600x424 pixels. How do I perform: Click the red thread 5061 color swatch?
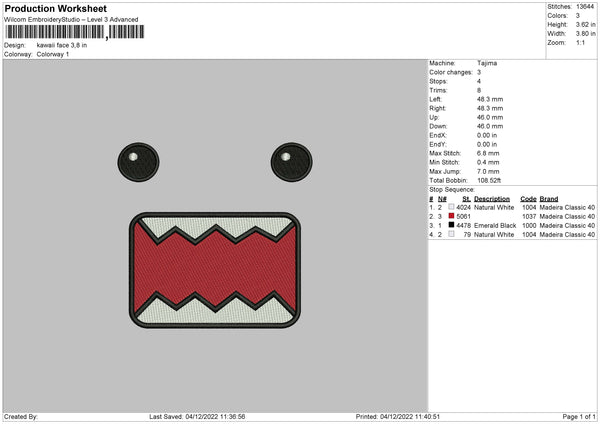[451, 216]
